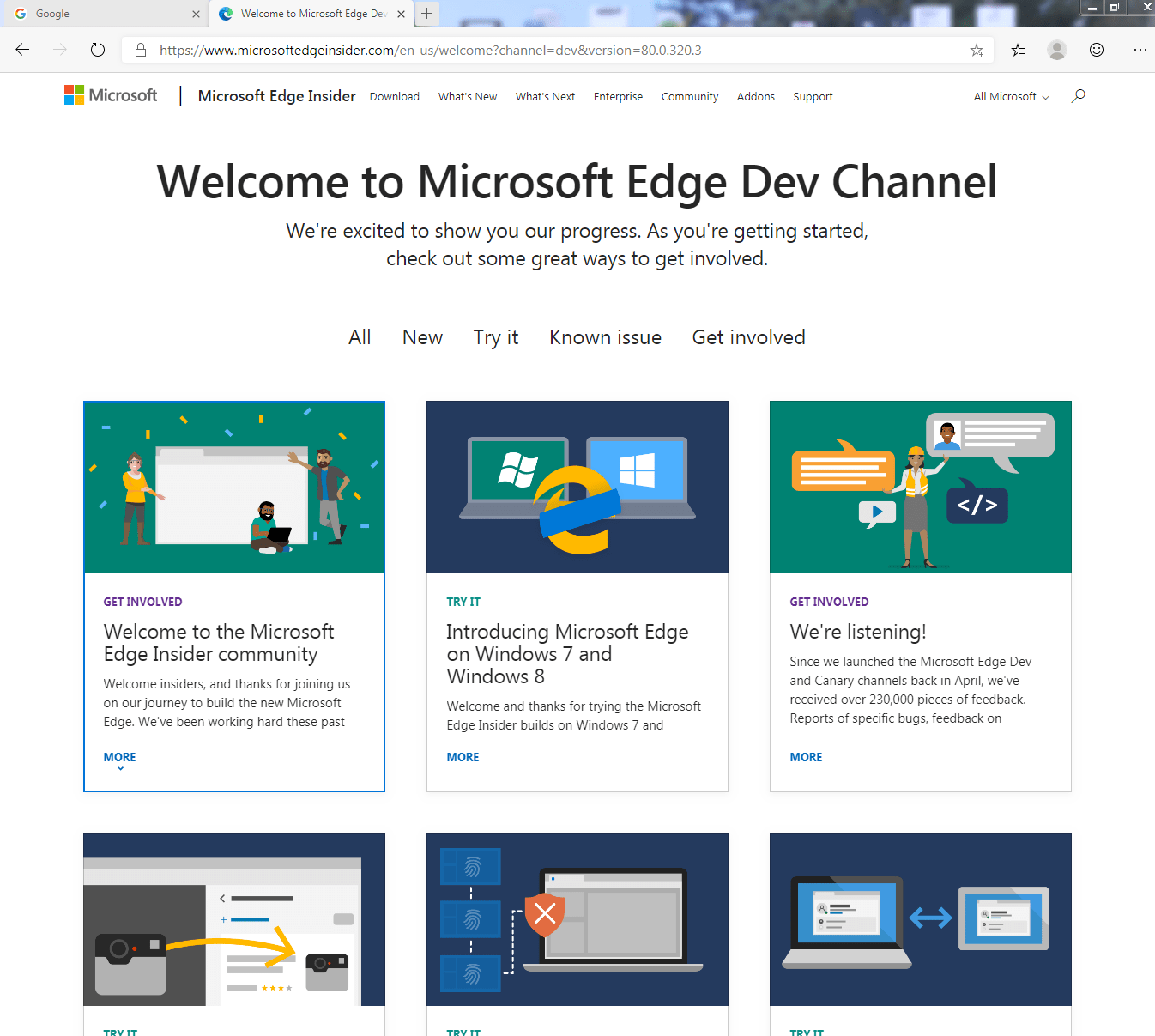Switch to the Google tab
1155x1036 pixels.
click(104, 14)
